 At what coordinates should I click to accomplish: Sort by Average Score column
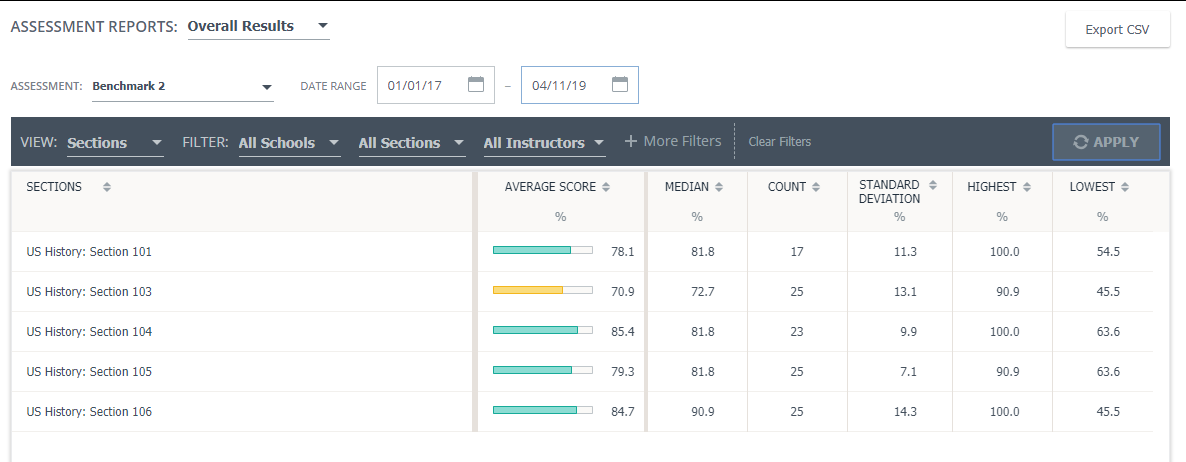(x=606, y=187)
